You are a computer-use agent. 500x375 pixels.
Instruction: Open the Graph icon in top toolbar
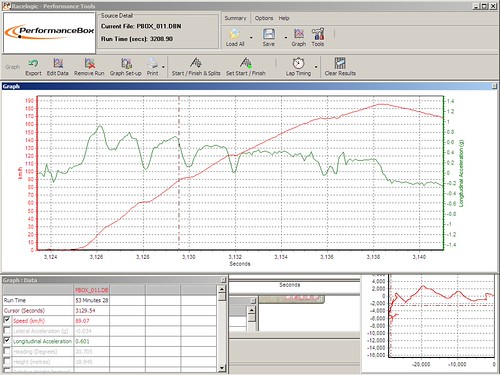pyautogui.click(x=299, y=34)
